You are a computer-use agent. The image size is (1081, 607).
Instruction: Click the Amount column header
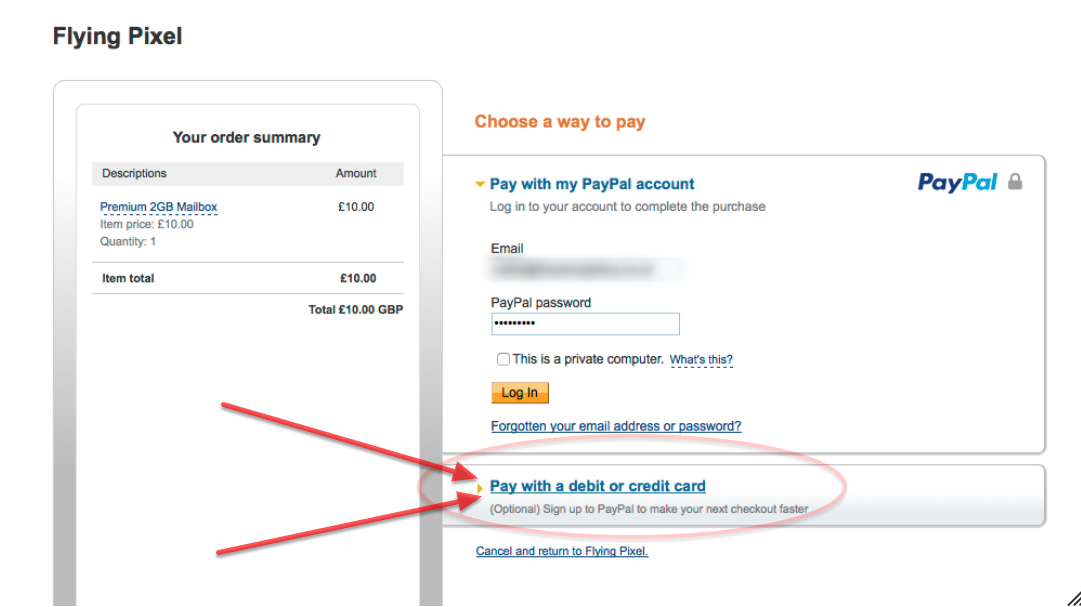(x=356, y=173)
